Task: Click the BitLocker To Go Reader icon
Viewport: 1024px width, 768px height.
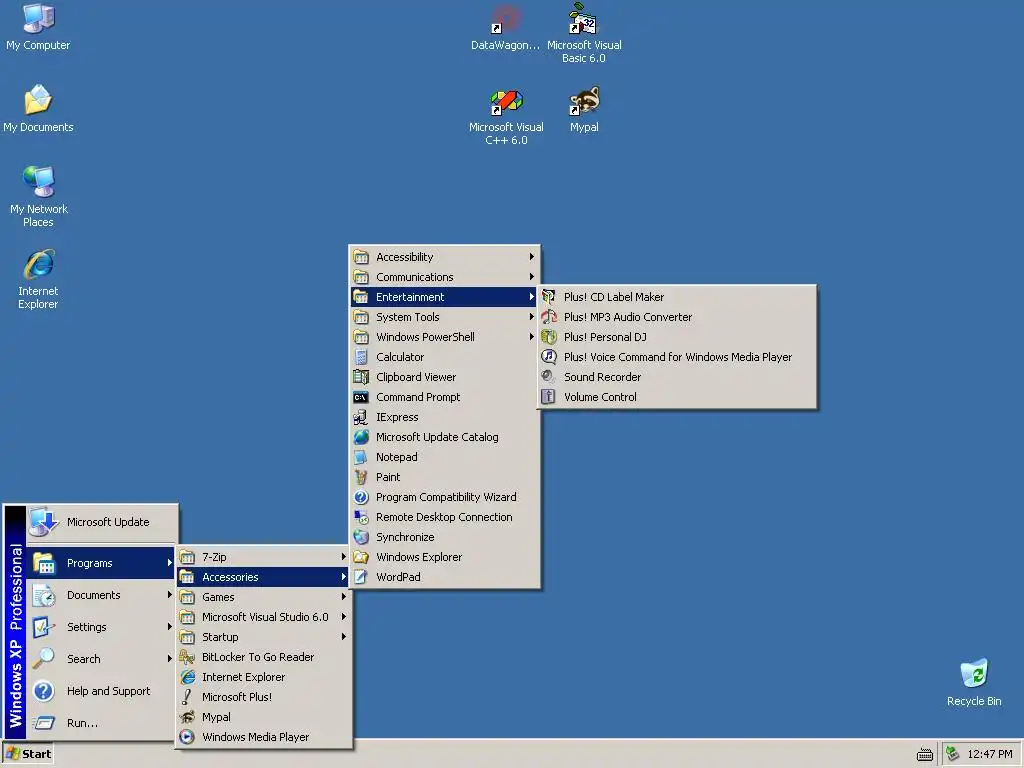Action: (x=187, y=657)
